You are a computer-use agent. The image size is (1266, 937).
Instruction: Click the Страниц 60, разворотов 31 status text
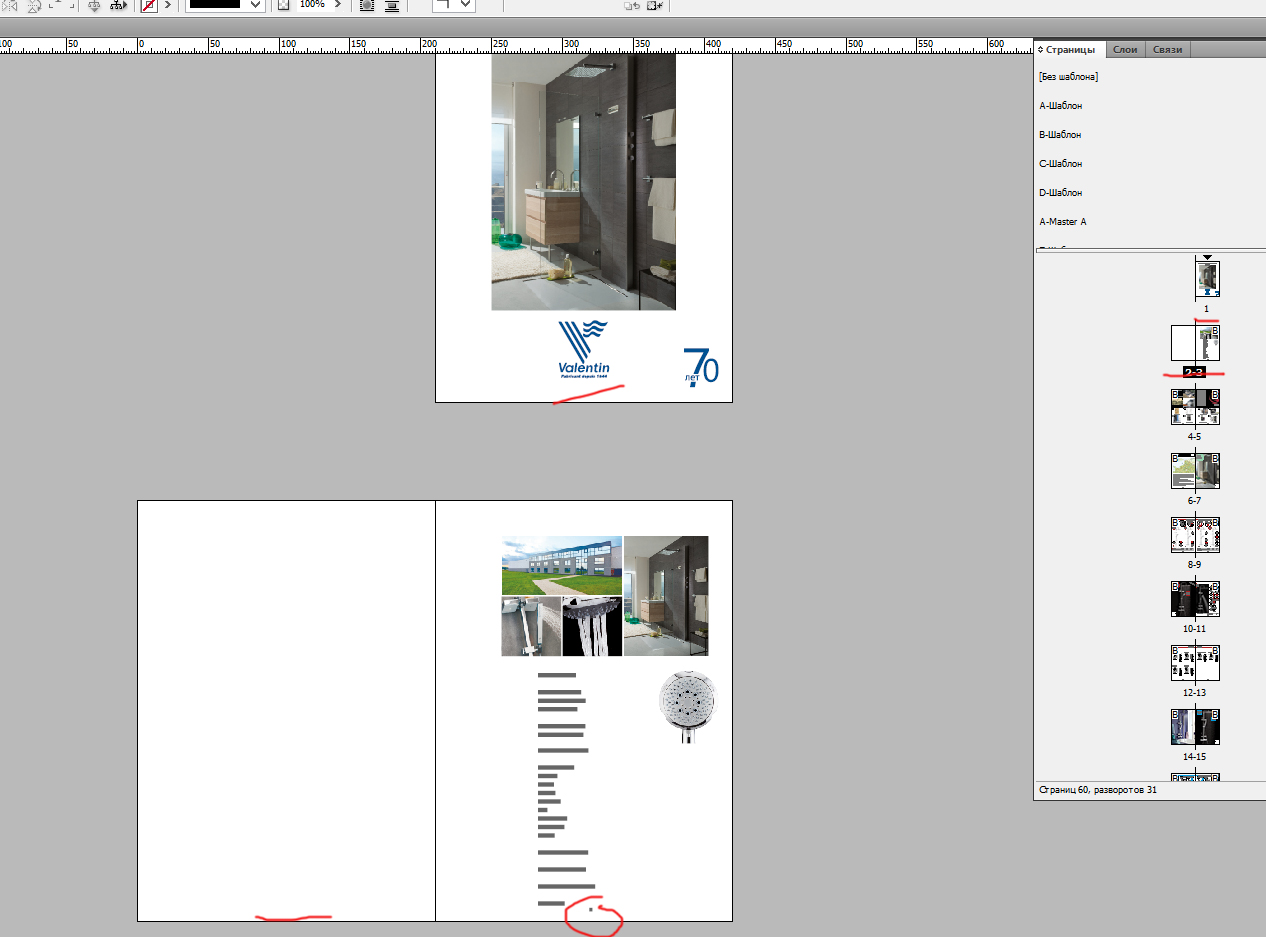pyautogui.click(x=1098, y=790)
